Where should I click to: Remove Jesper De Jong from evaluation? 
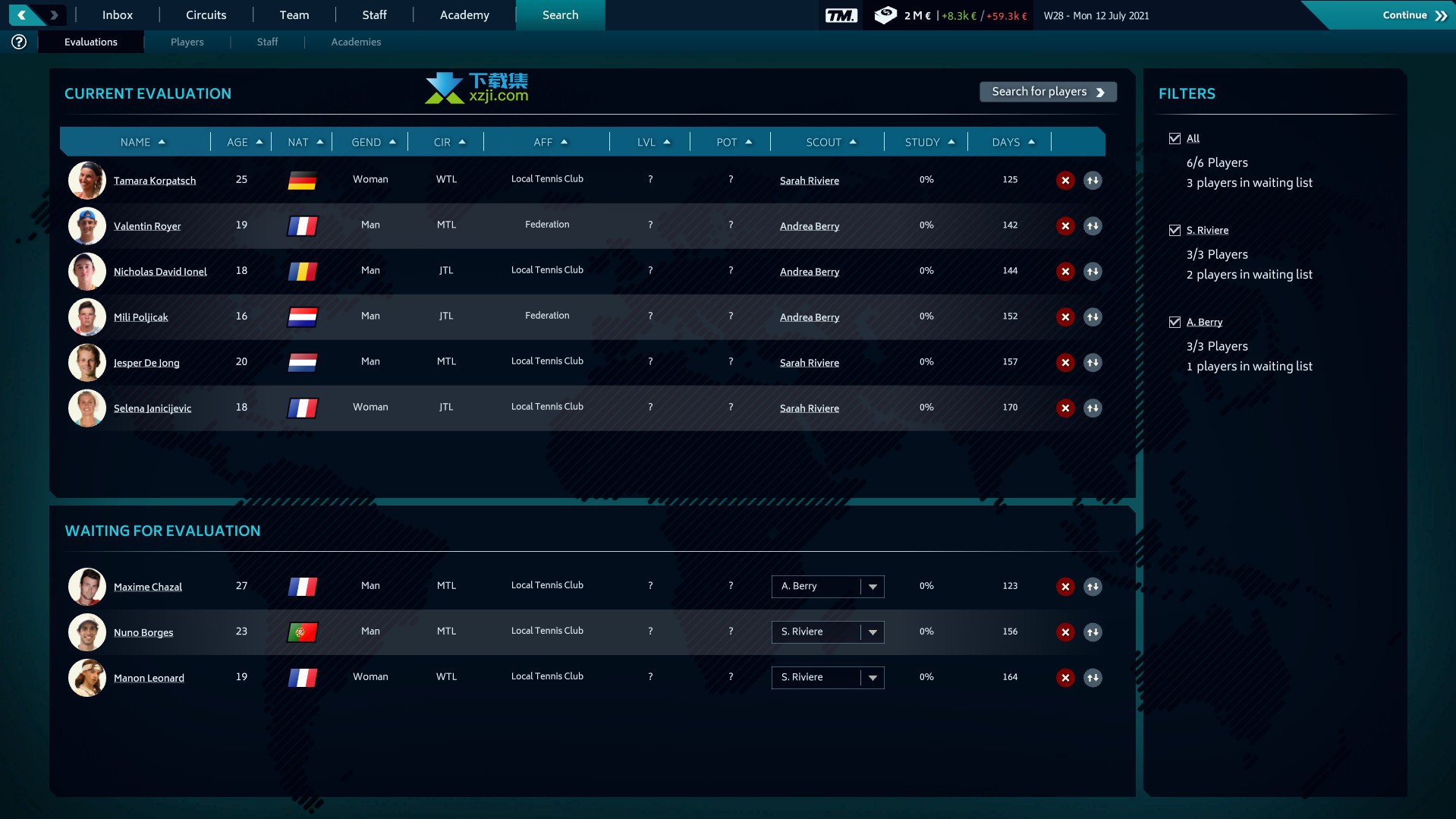(x=1065, y=362)
